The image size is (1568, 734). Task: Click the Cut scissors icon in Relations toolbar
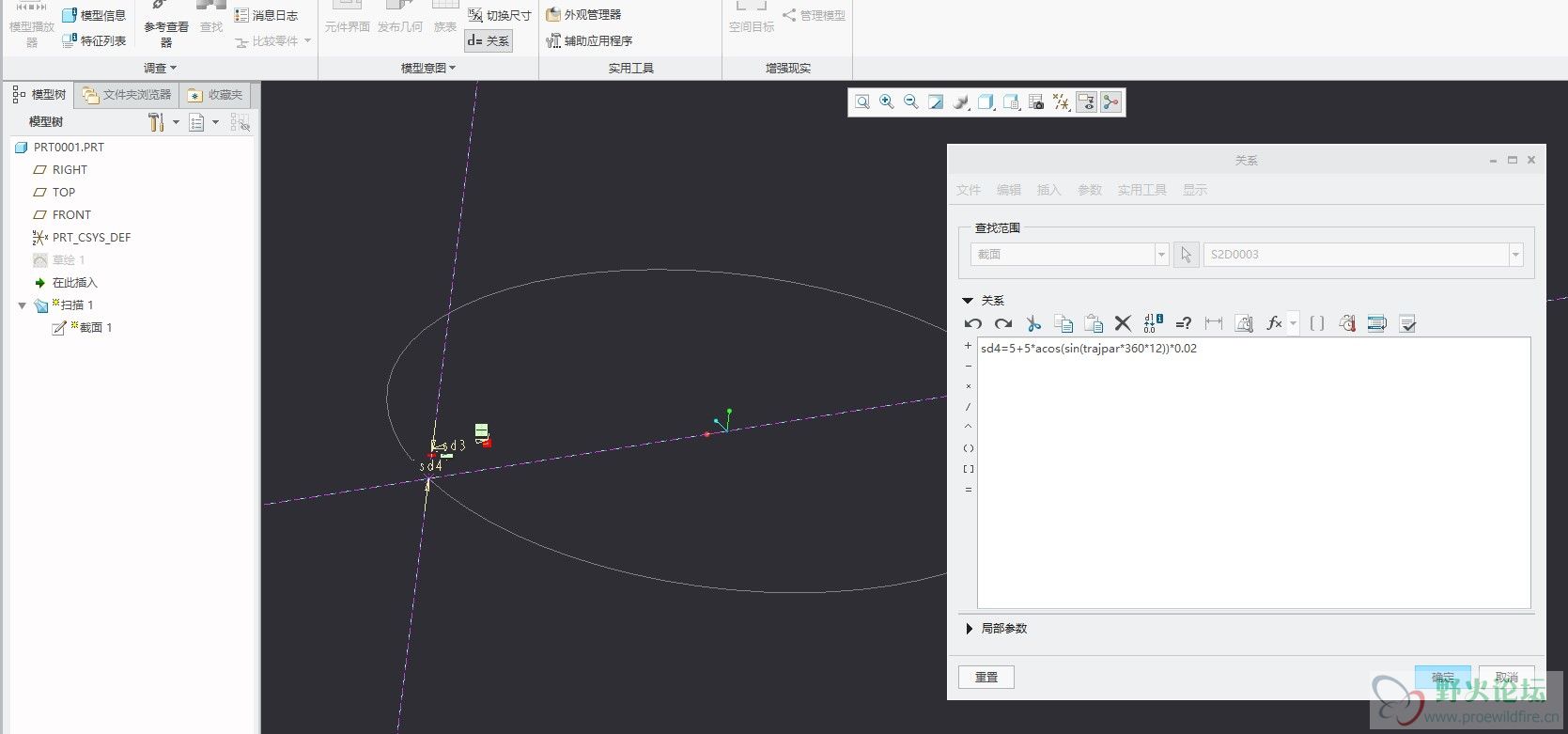click(1033, 323)
